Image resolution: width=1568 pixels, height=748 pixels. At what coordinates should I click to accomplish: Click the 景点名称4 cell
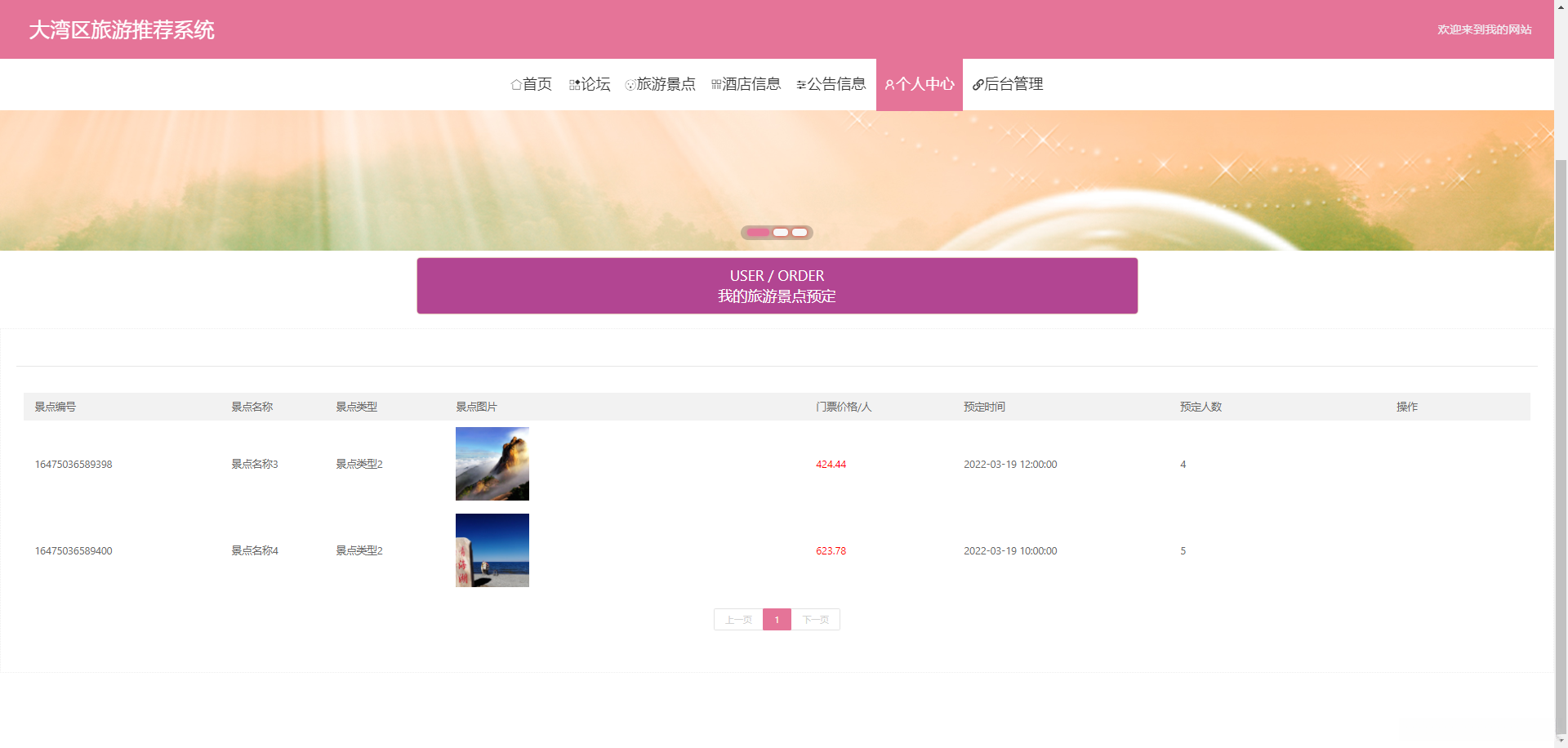(255, 551)
